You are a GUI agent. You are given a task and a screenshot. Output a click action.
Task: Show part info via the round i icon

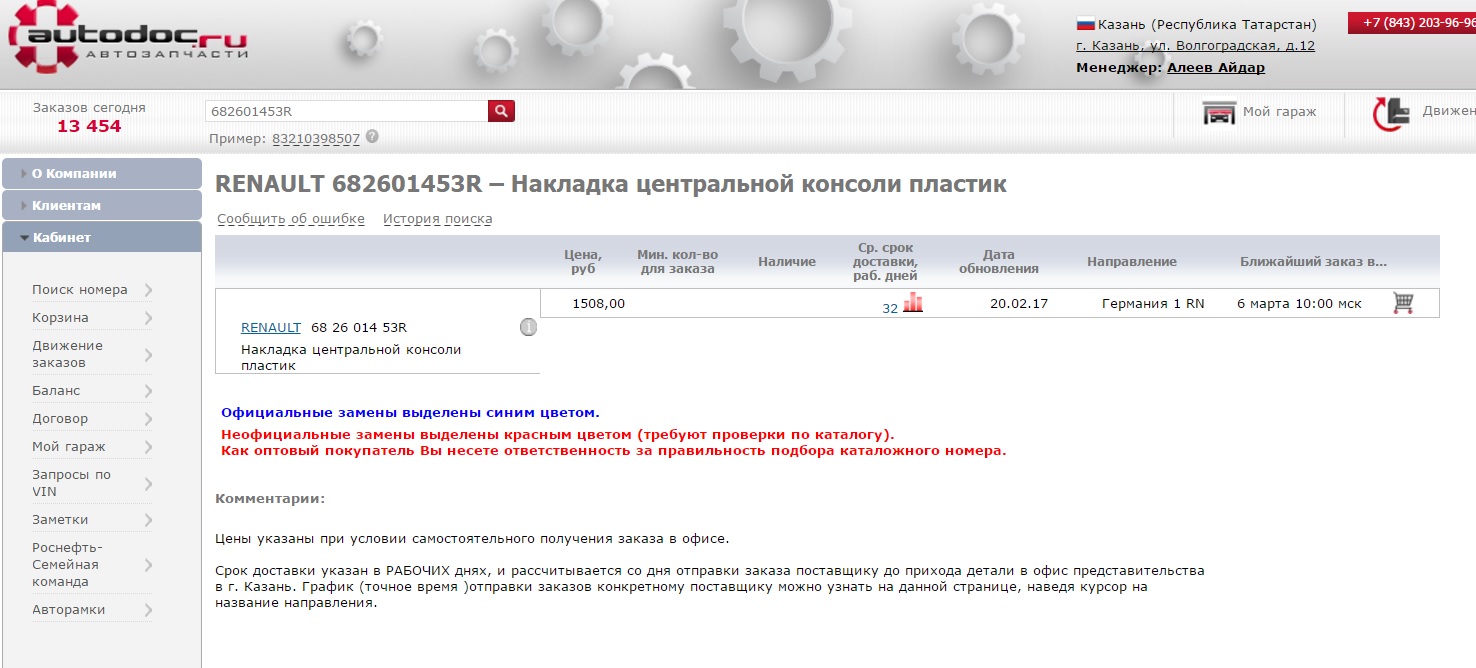[x=529, y=327]
